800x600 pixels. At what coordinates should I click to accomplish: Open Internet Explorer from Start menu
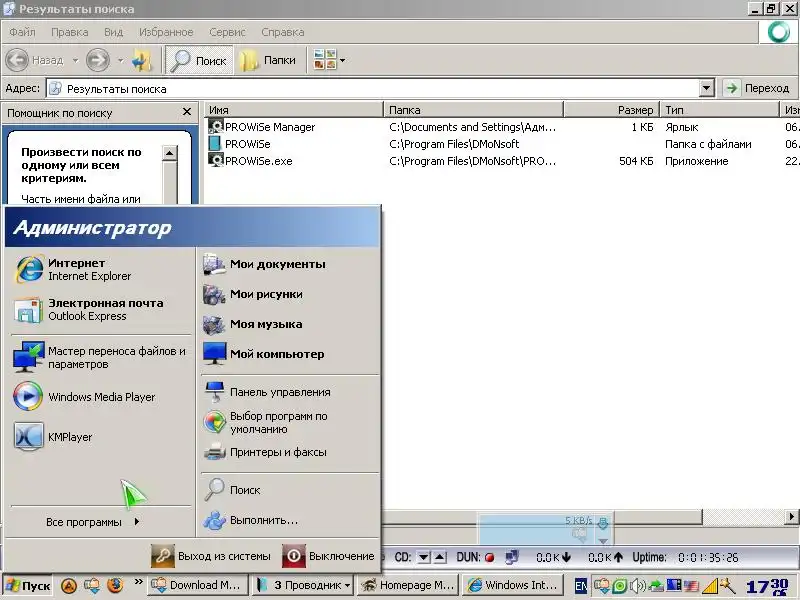tap(99, 269)
